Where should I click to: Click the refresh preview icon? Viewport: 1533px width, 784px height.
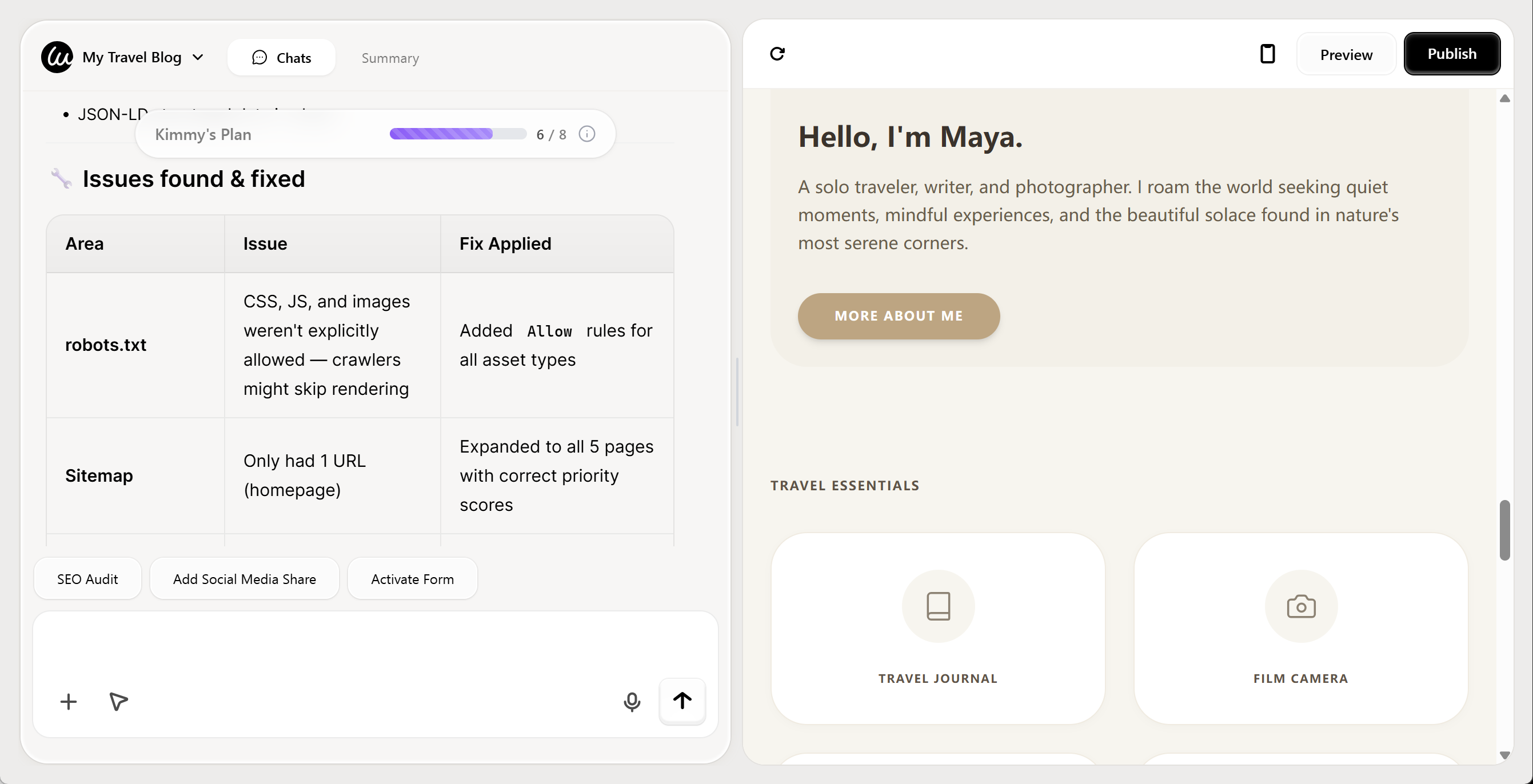[x=777, y=54]
